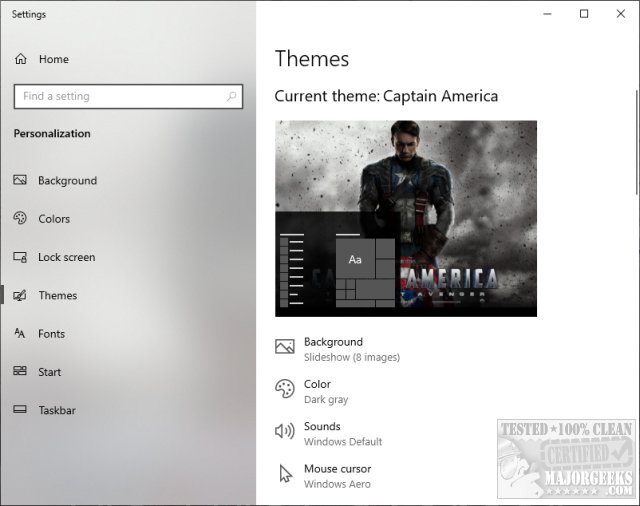The image size is (640, 506).
Task: Open the Home page label
Action: [54, 59]
